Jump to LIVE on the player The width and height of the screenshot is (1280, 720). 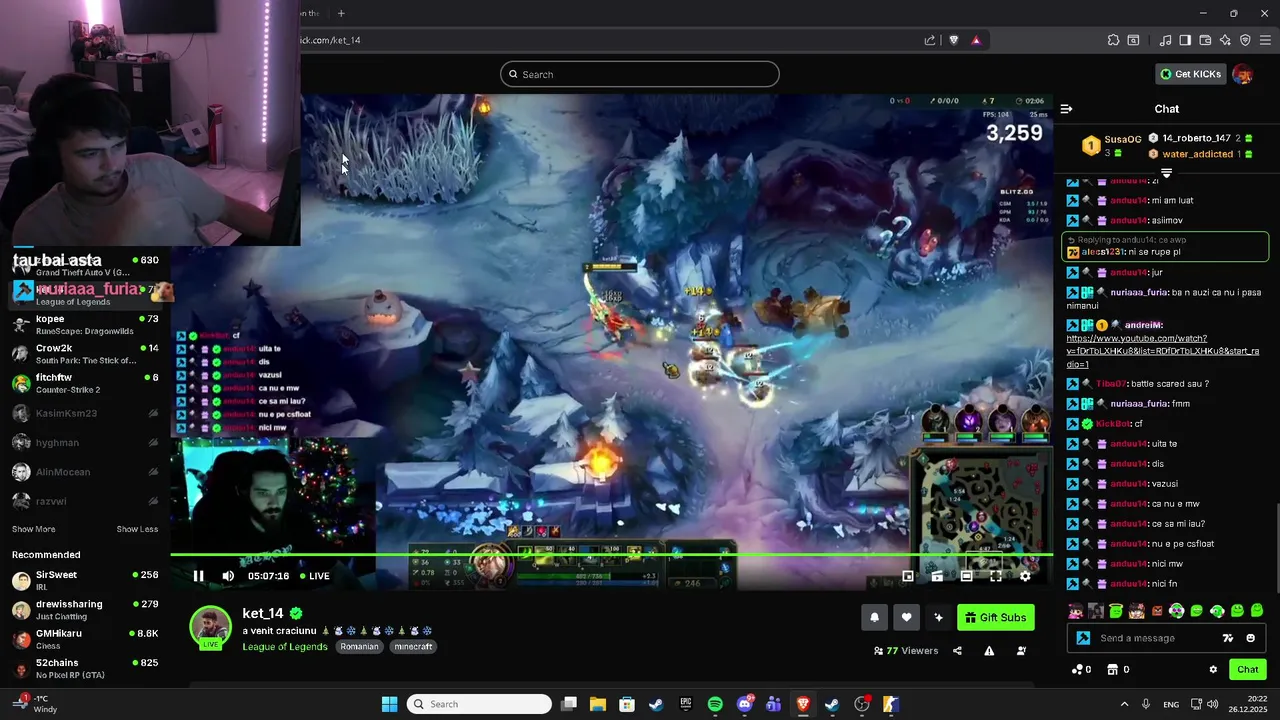click(x=314, y=576)
